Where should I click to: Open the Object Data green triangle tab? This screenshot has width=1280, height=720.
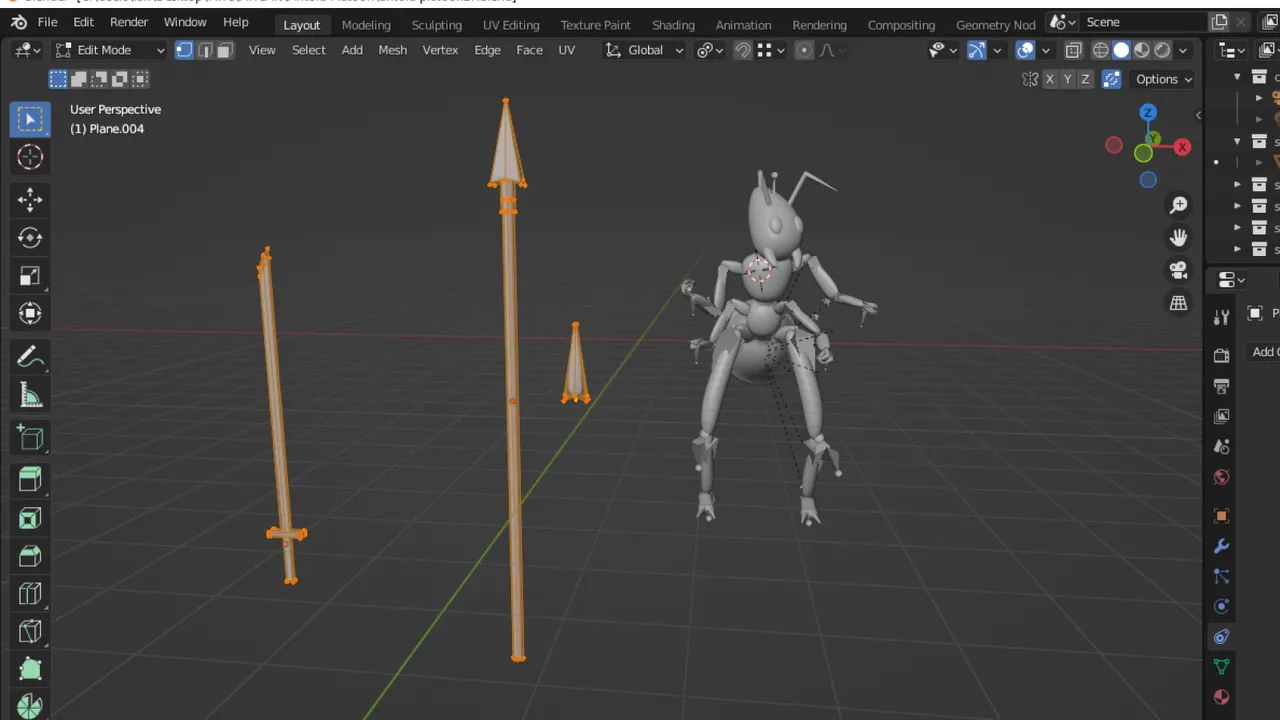click(x=1221, y=666)
